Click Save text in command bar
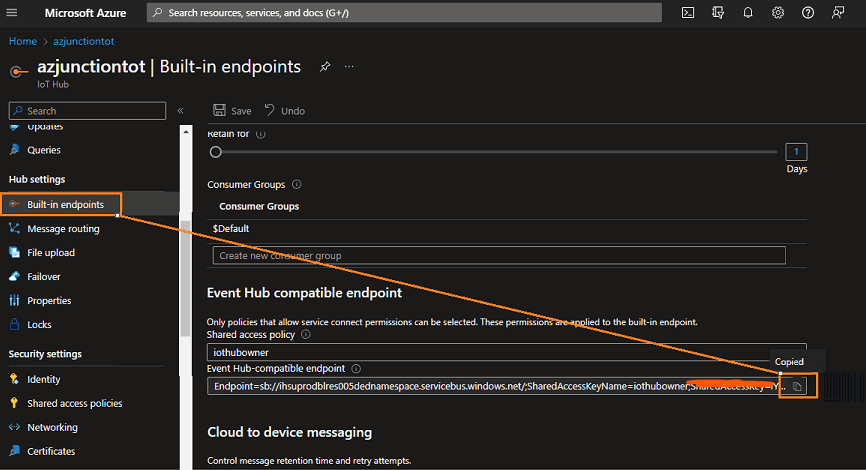The image size is (866, 470). click(241, 111)
